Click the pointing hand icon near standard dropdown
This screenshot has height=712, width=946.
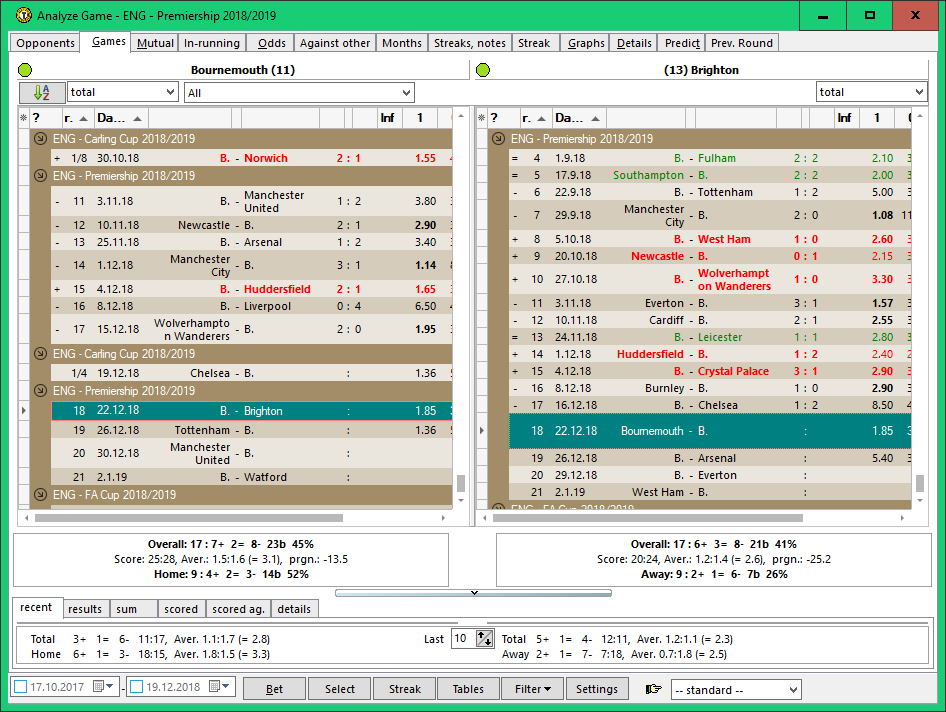coord(654,689)
